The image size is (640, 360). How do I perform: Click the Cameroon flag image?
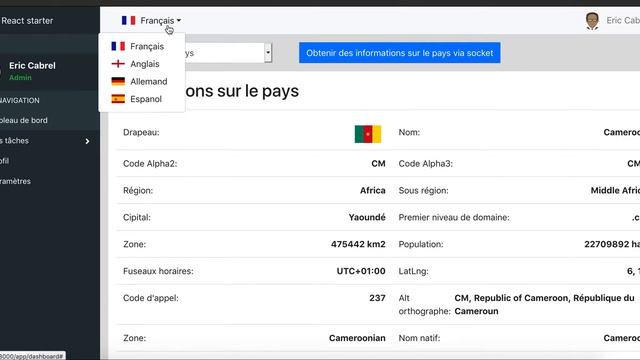point(368,134)
